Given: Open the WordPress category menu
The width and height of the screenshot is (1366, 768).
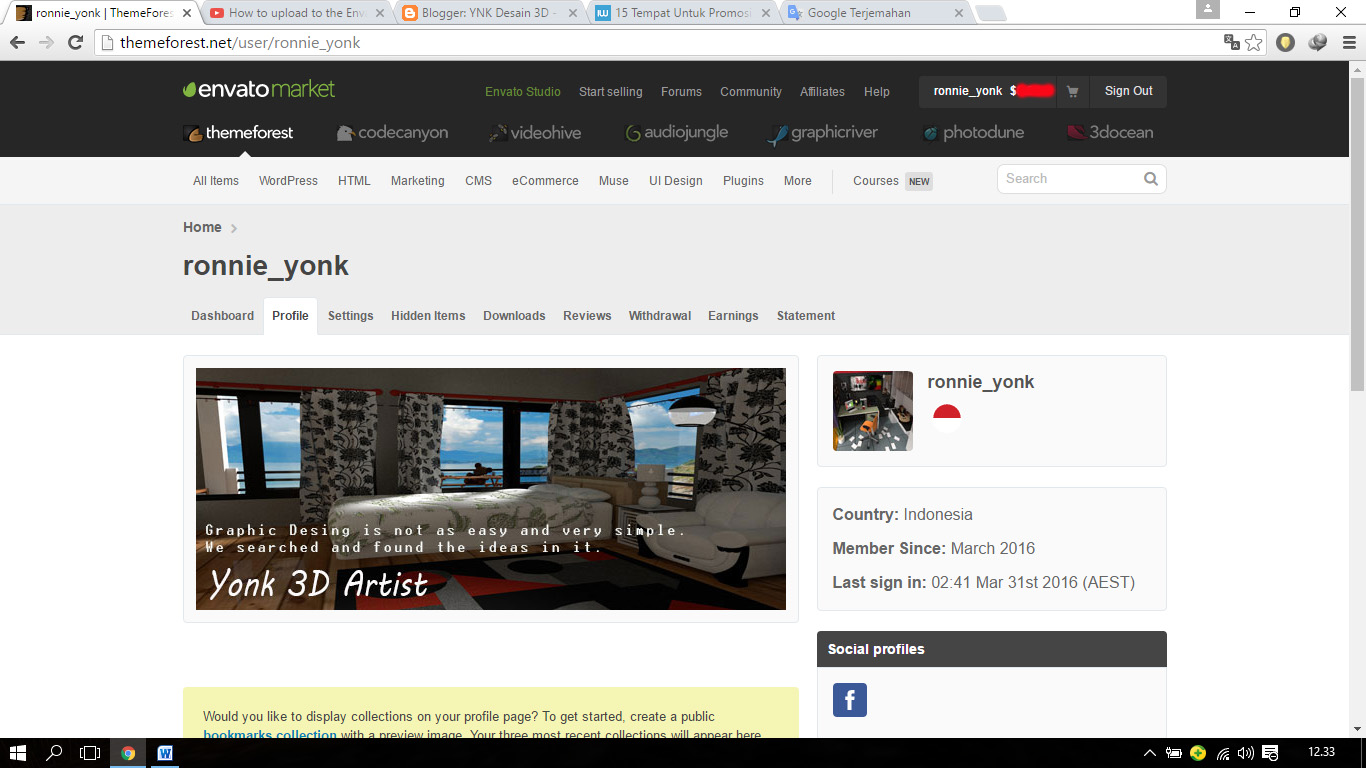Looking at the screenshot, I should pos(288,181).
